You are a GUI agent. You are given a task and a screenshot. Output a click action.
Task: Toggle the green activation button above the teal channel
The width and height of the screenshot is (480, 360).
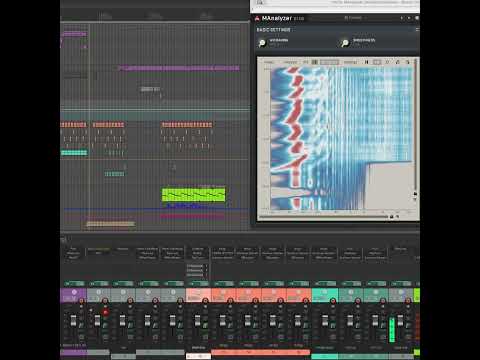pyautogui.click(x=325, y=284)
